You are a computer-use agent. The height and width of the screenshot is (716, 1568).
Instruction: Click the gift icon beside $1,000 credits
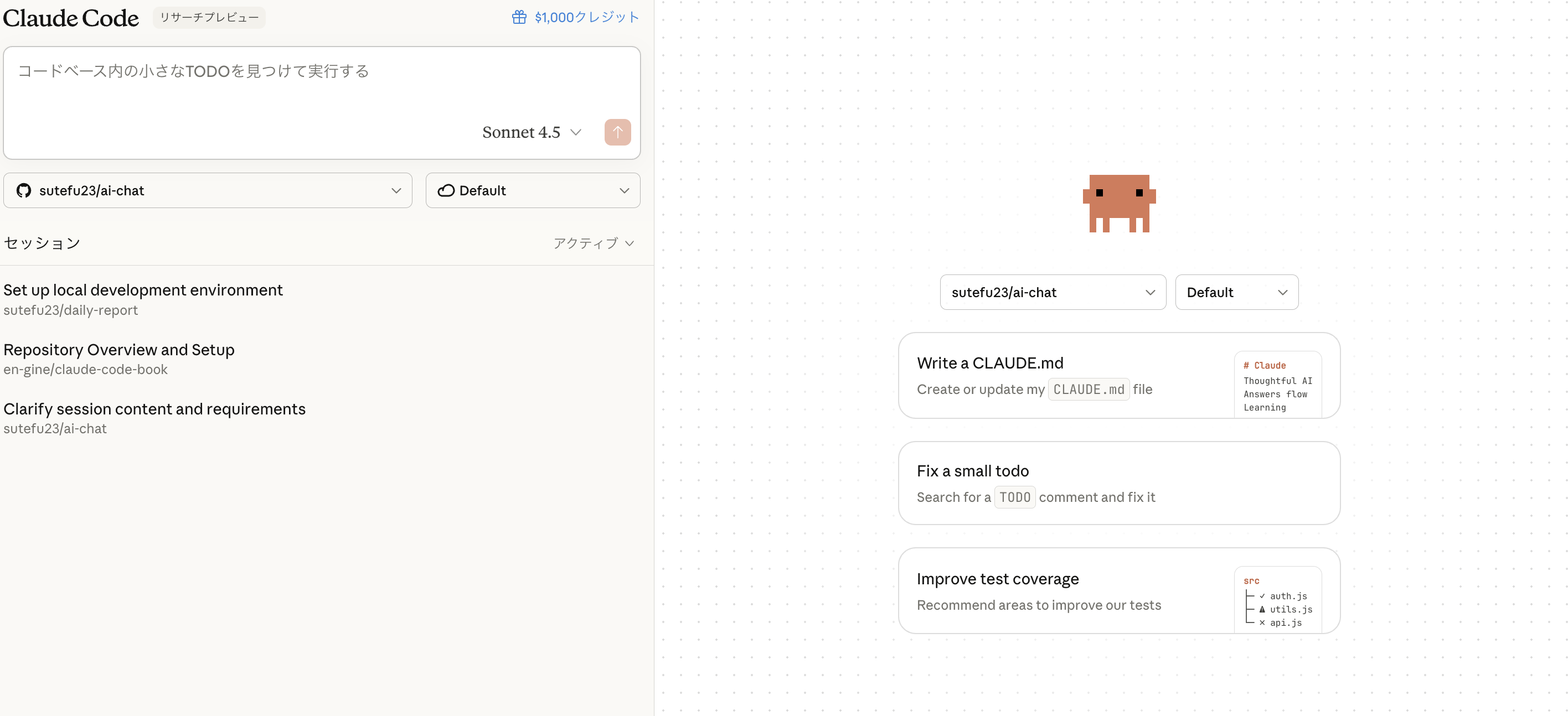pos(519,17)
